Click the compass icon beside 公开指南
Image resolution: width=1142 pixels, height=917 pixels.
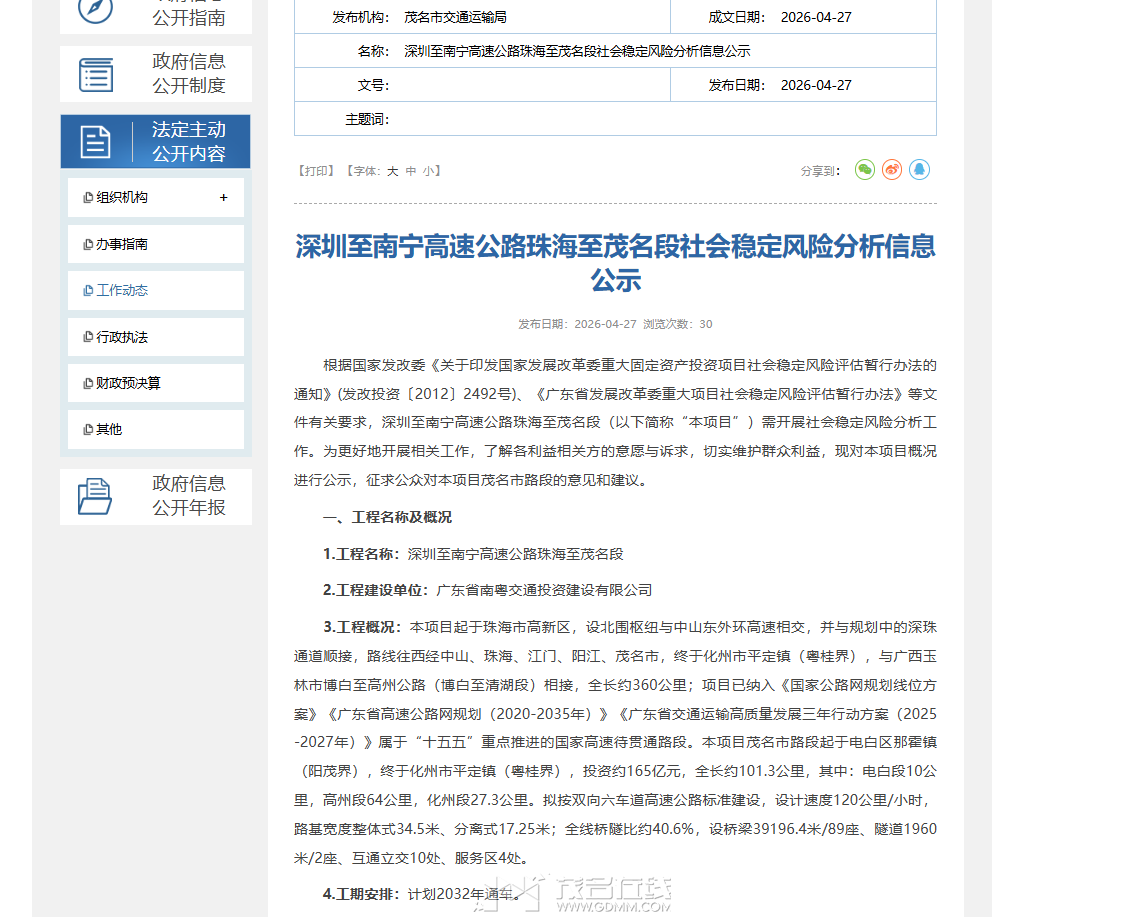96,12
